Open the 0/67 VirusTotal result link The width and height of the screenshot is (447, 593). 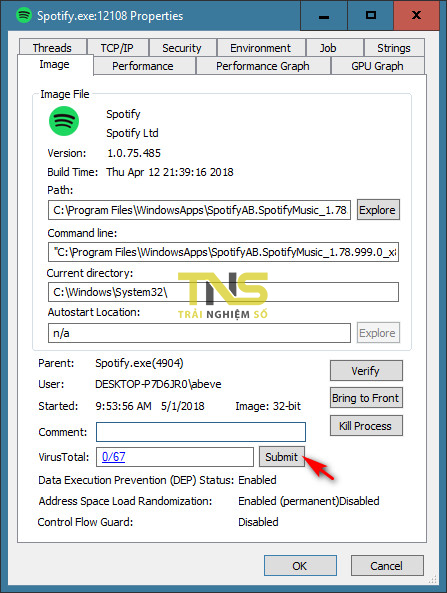coord(114,456)
